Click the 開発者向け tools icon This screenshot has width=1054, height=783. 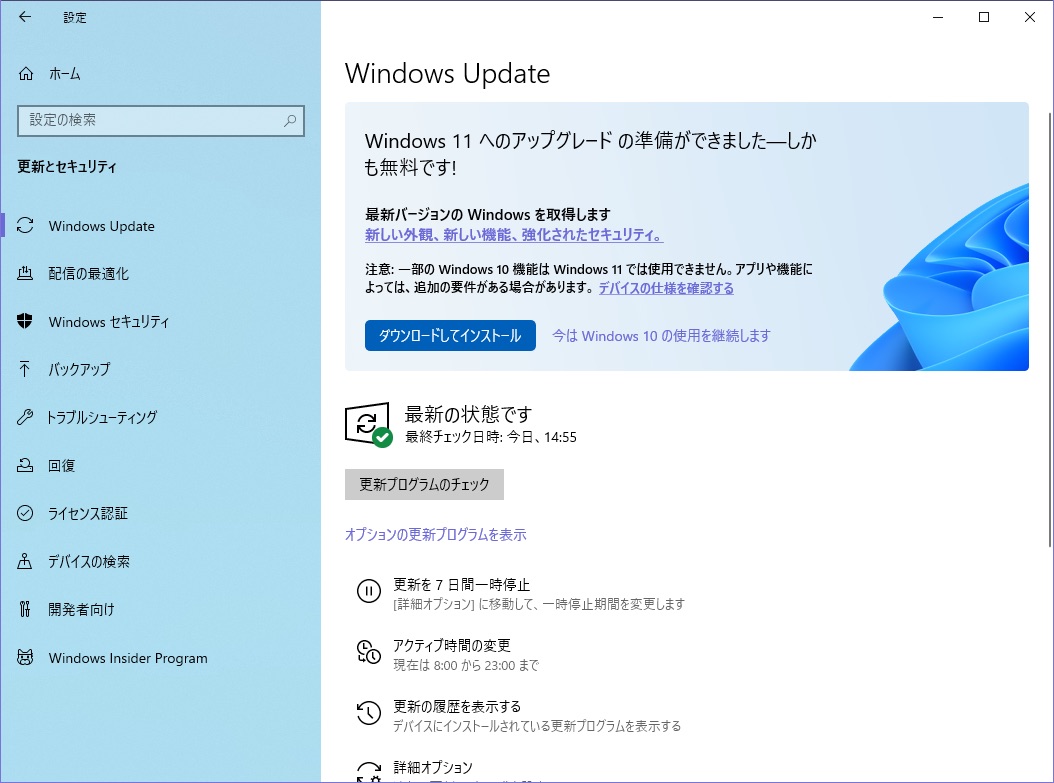pos(25,610)
